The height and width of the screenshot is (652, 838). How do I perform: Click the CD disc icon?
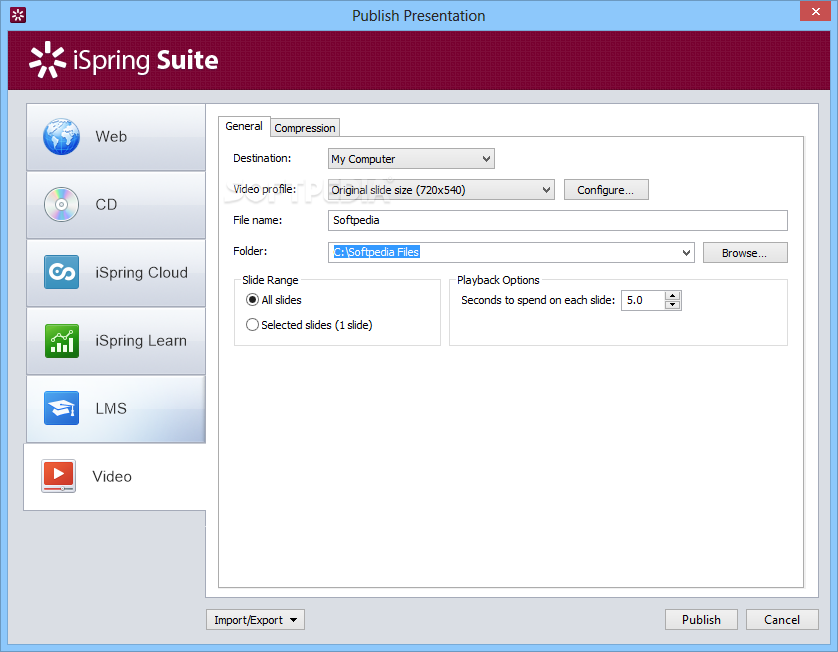(61, 205)
